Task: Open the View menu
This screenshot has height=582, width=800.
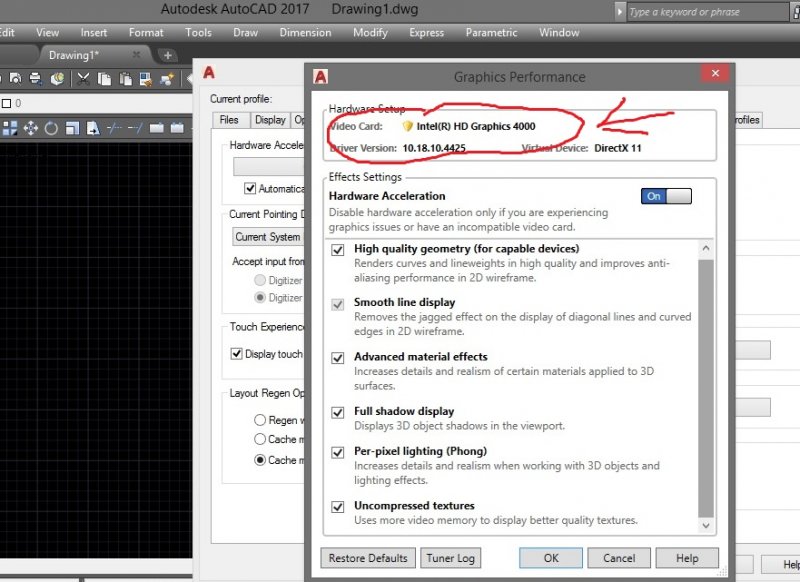Action: [47, 33]
